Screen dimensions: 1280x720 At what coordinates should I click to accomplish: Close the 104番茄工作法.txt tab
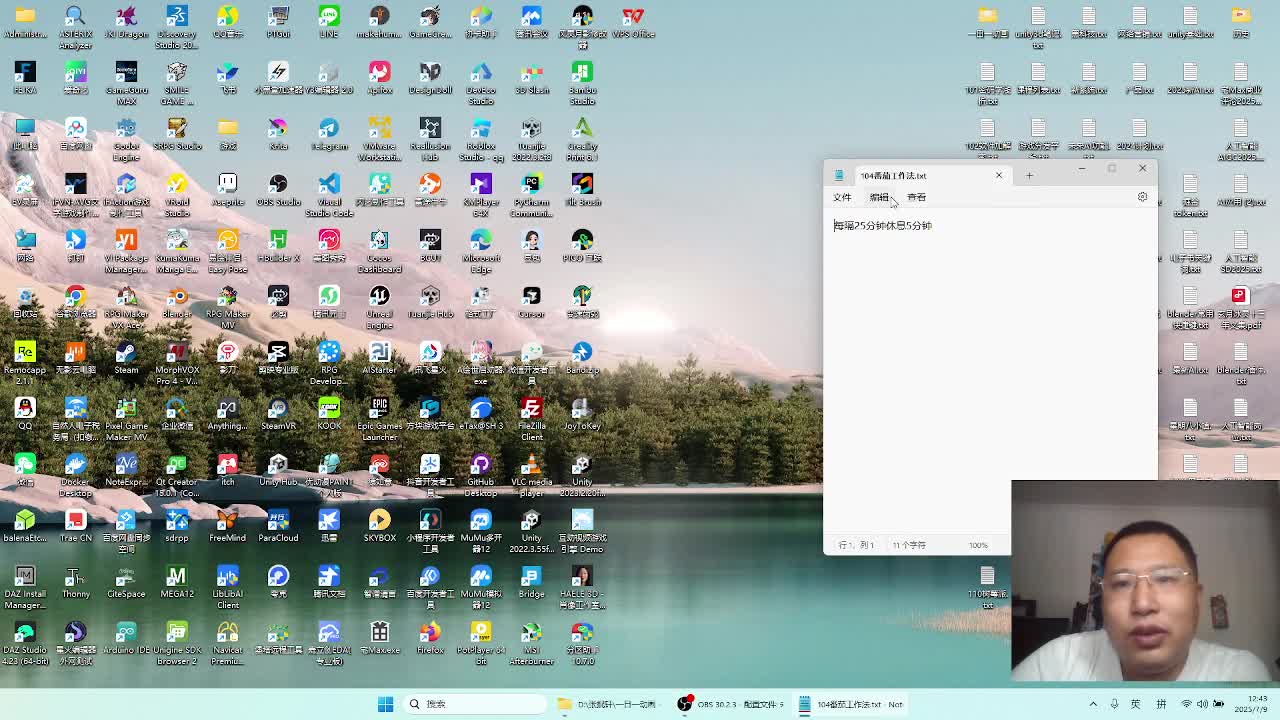click(998, 175)
